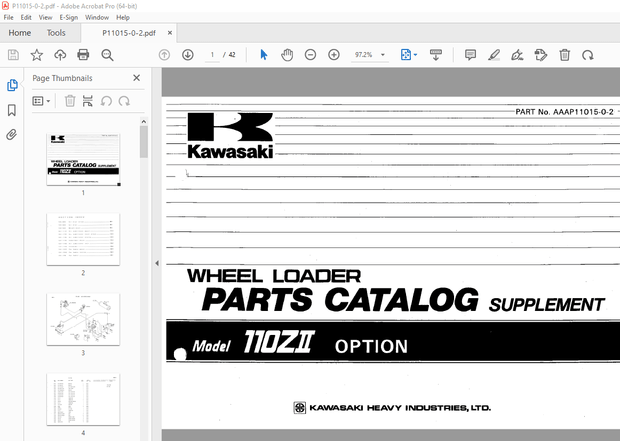The width and height of the screenshot is (620, 441).
Task: Close the Page Thumbnails panel
Action: pos(137,78)
